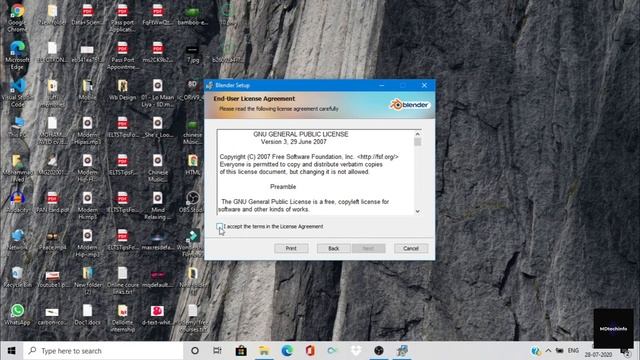Open the Windows Start menu
Screen dimensions: 640x360
coord(11,351)
